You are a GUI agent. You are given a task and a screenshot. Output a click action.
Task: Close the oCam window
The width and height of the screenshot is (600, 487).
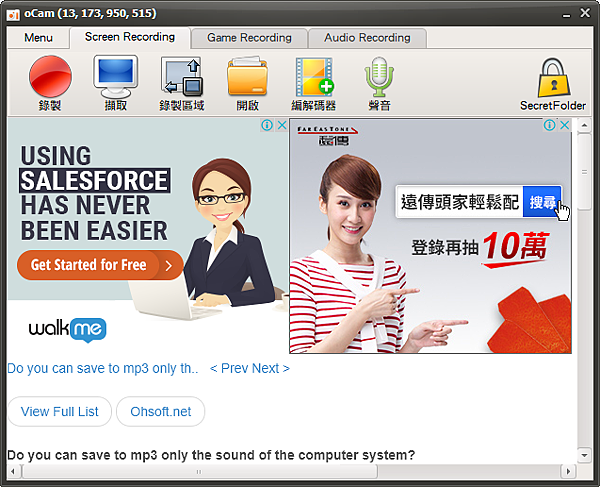pos(585,13)
